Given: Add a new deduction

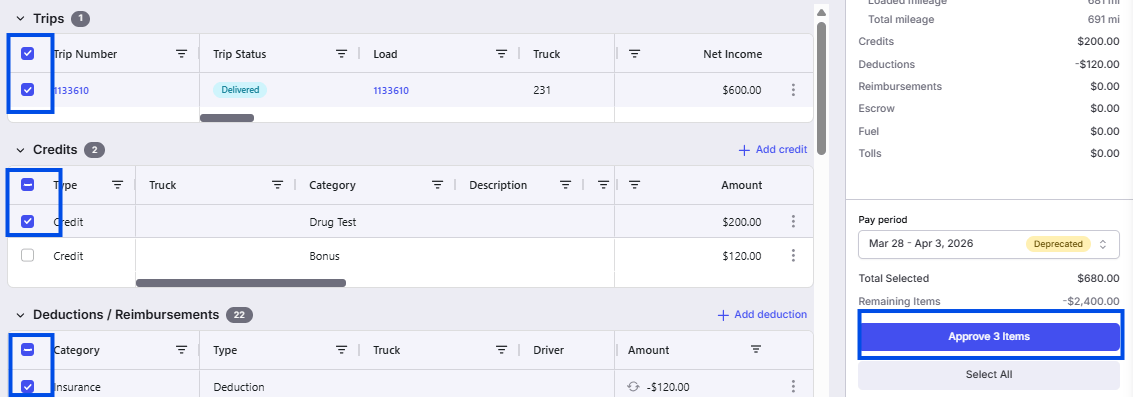Looking at the screenshot, I should [x=762, y=315].
